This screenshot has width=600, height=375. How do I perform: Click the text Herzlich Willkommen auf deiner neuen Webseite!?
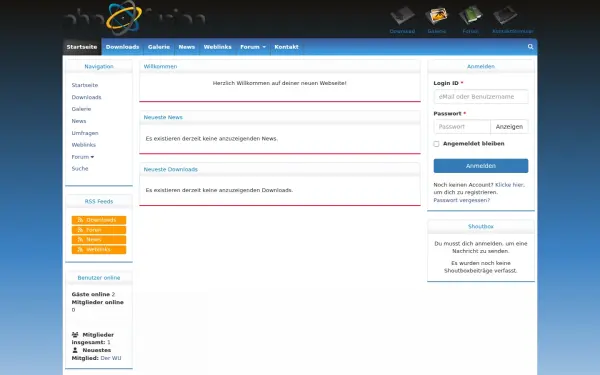click(280, 83)
